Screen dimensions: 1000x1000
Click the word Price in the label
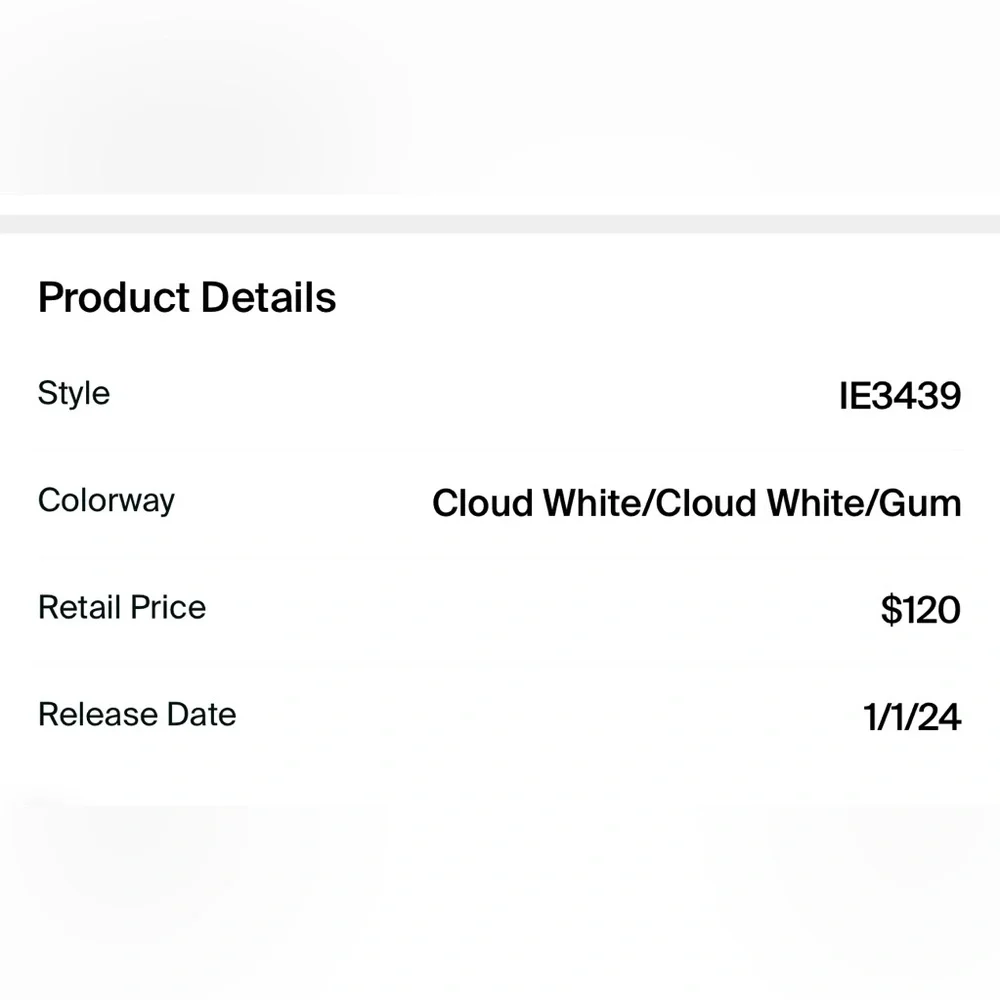166,607
